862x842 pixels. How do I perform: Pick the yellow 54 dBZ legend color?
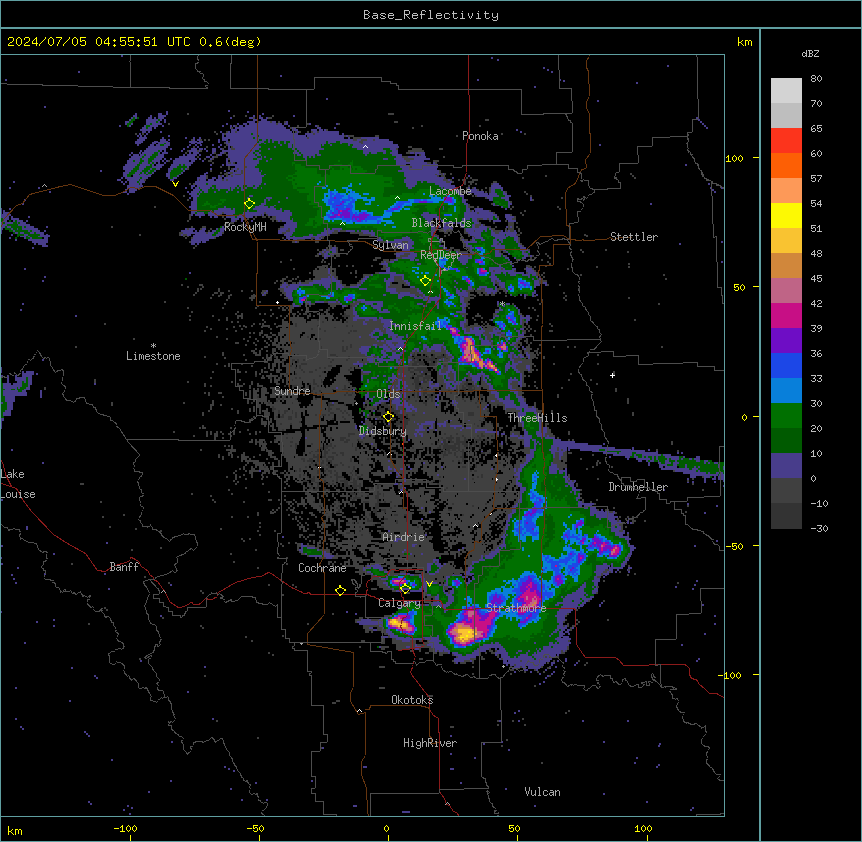(786, 215)
